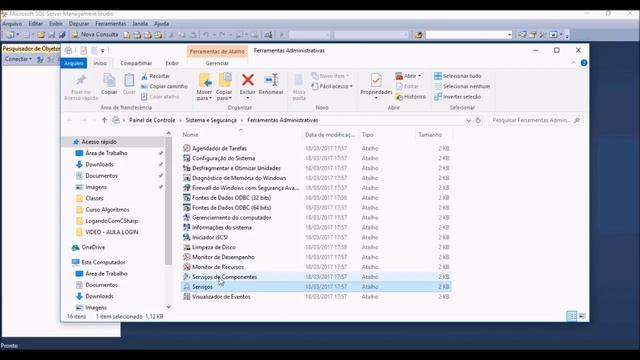Select Configuração do Sistema item
640x360 pixels.
click(219, 158)
